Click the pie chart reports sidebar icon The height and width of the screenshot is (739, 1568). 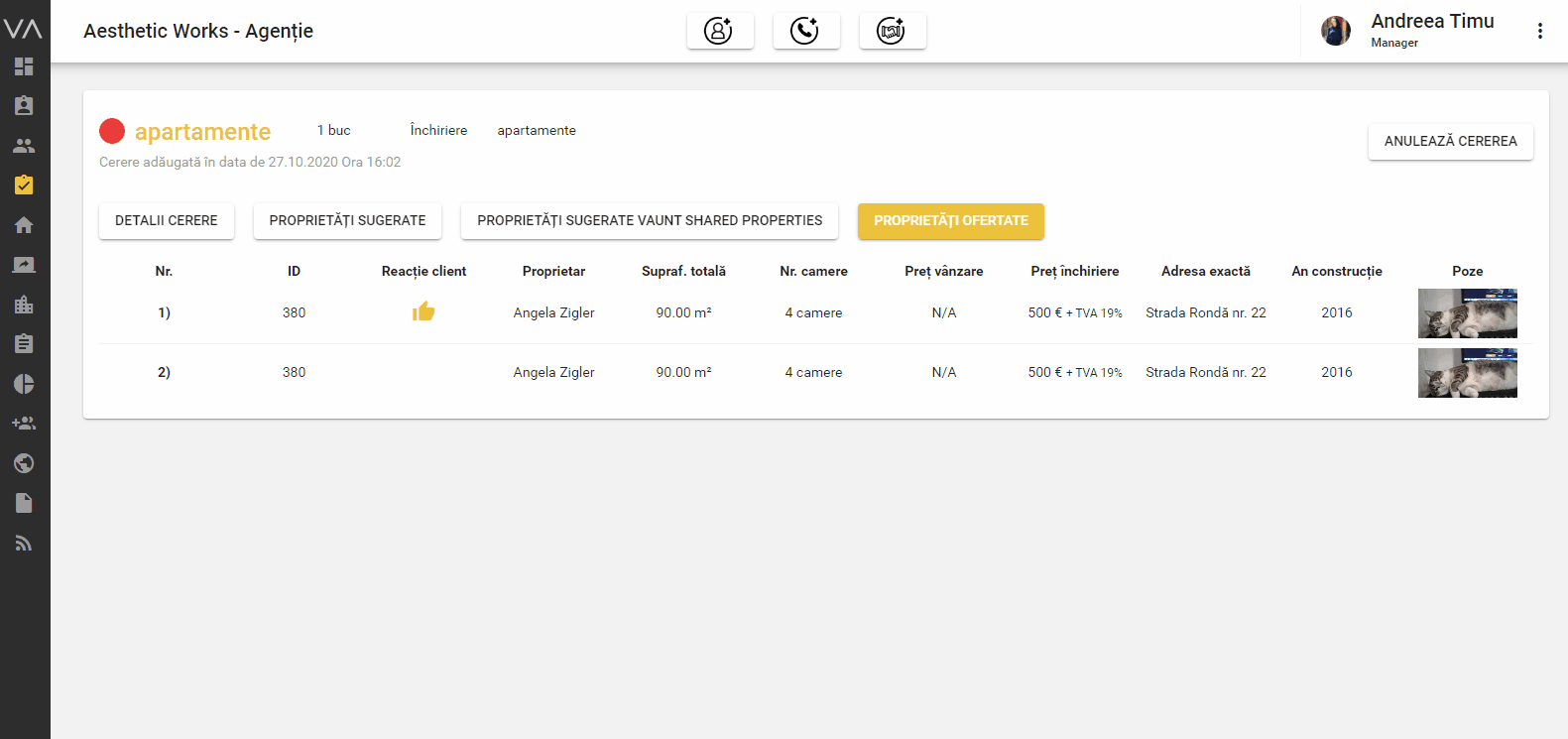pyautogui.click(x=24, y=384)
